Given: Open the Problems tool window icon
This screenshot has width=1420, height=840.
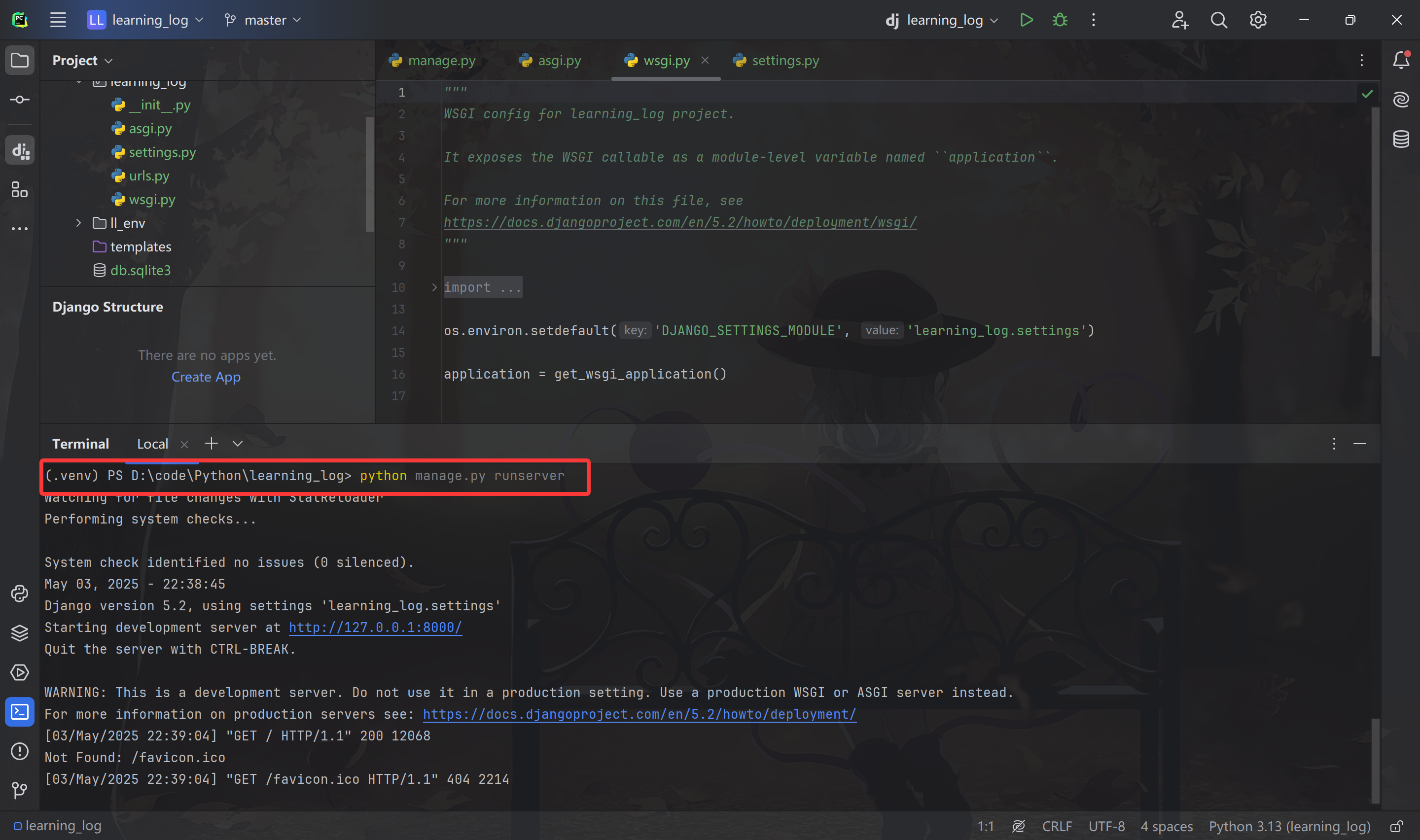Looking at the screenshot, I should click(x=20, y=751).
